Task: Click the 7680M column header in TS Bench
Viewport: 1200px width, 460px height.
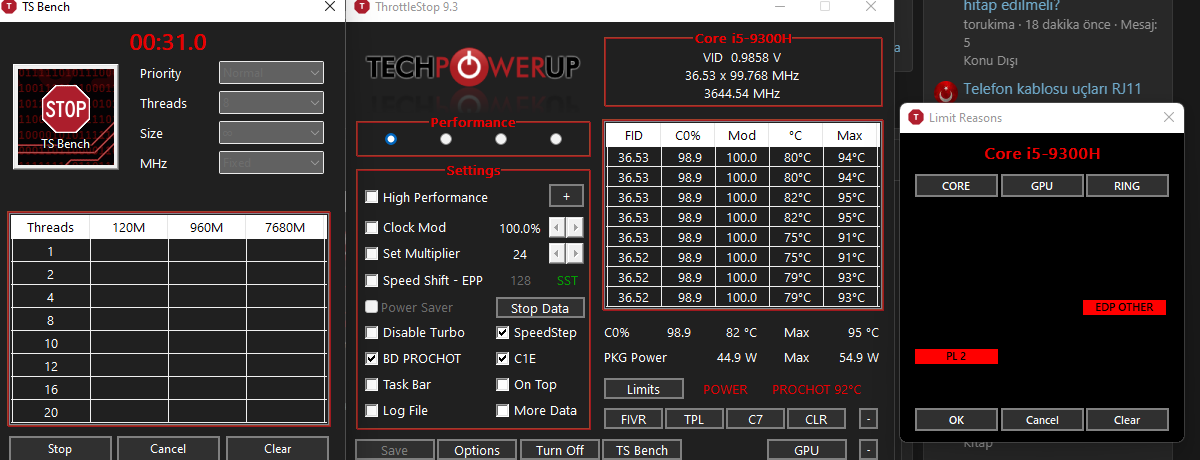Action: click(x=286, y=227)
